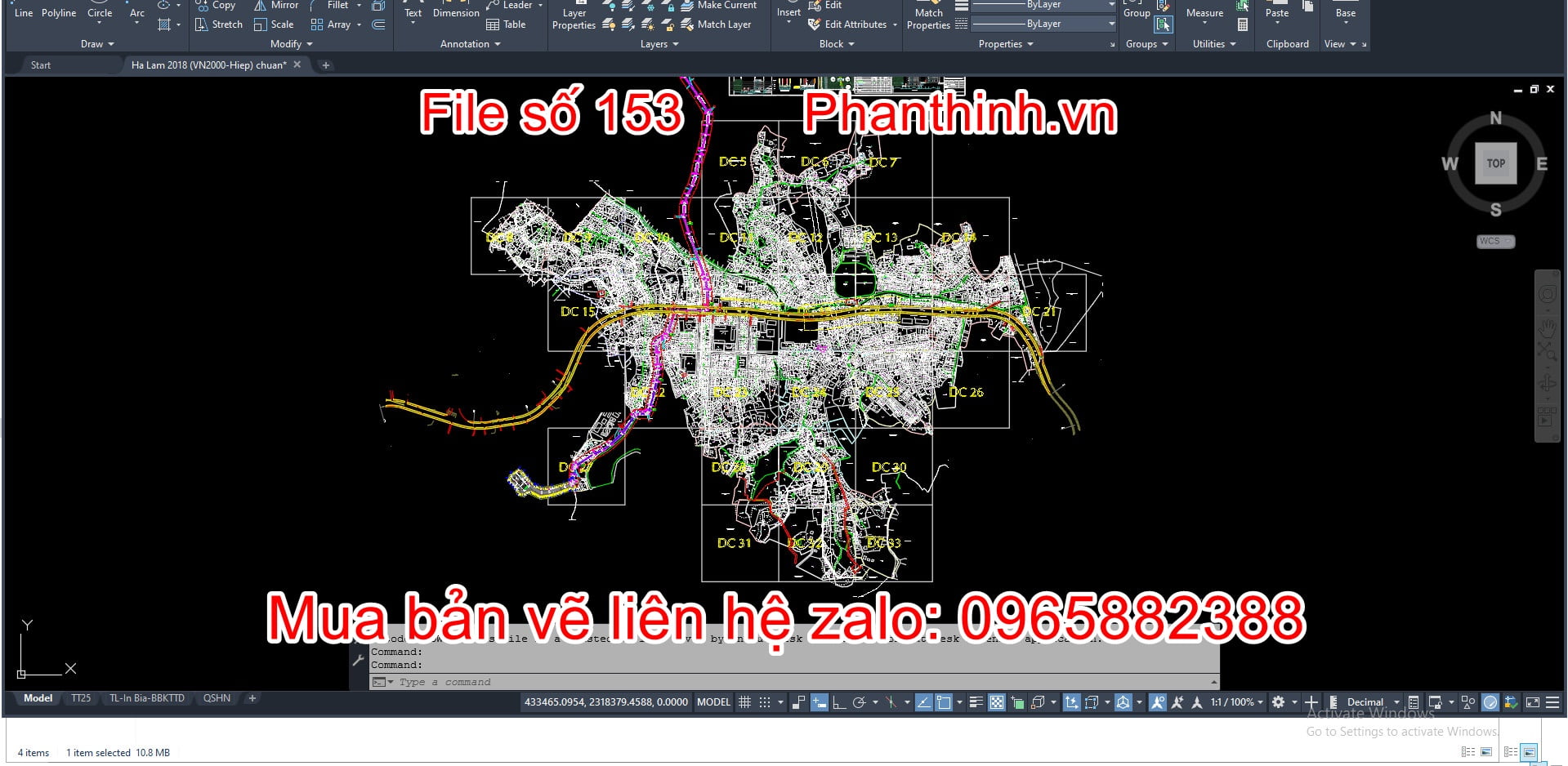Image resolution: width=1568 pixels, height=766 pixels.
Task: Click the Match Layer tool
Action: coord(716,24)
